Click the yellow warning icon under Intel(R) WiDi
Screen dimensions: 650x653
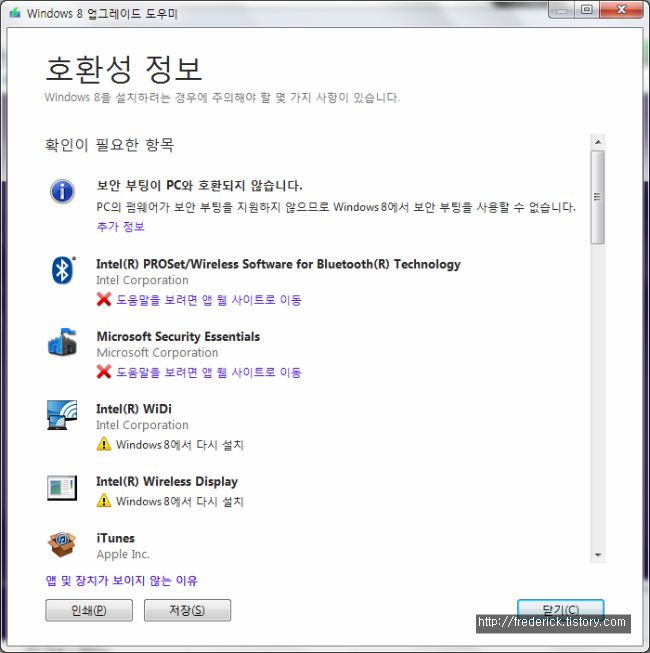(x=104, y=444)
